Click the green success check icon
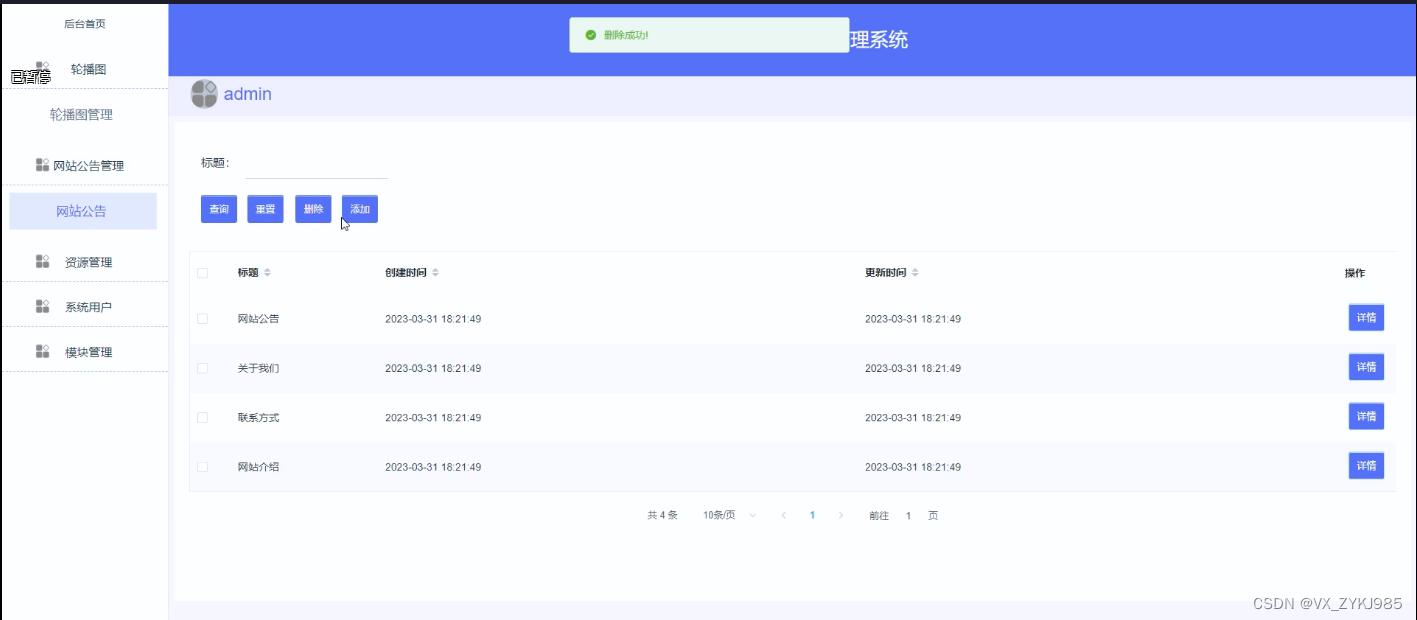The height and width of the screenshot is (620, 1417). tap(591, 35)
